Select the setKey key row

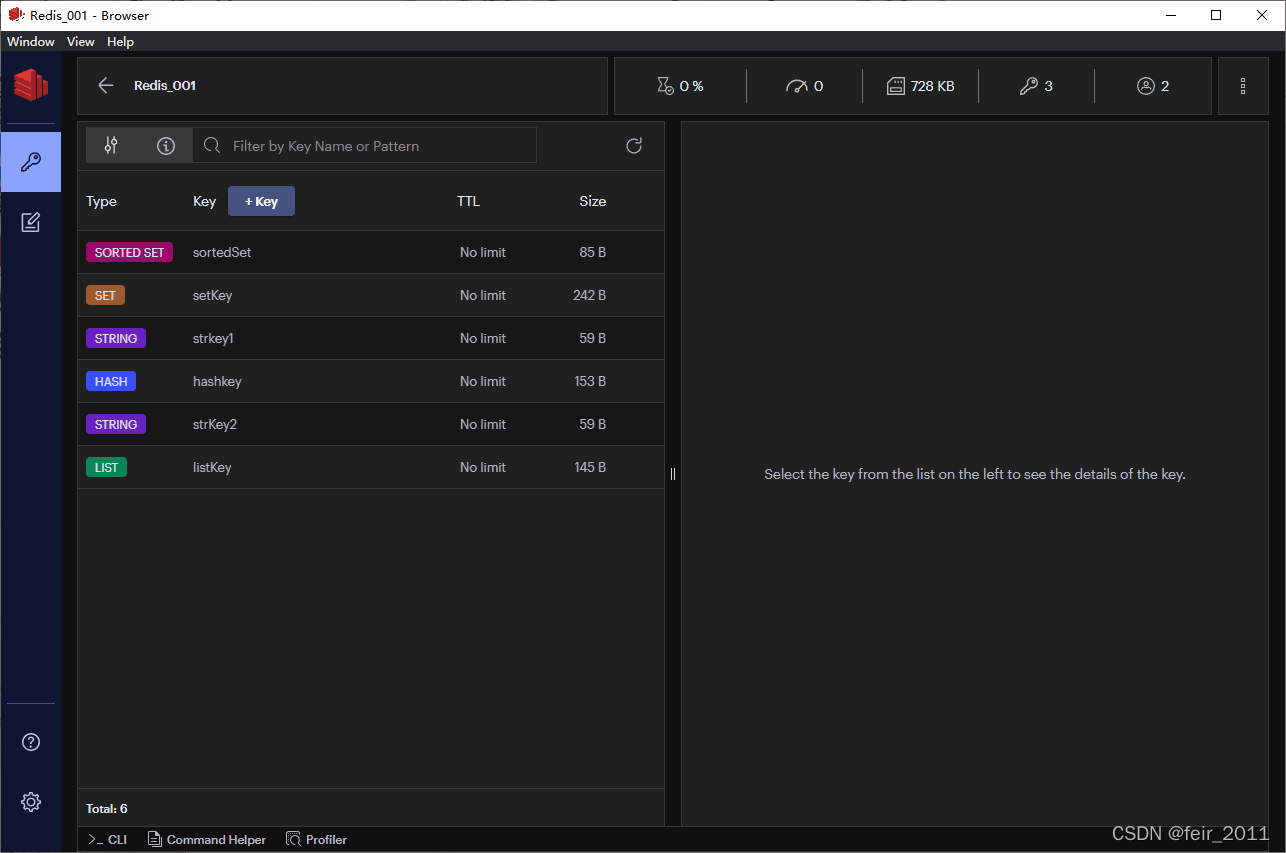(371, 295)
